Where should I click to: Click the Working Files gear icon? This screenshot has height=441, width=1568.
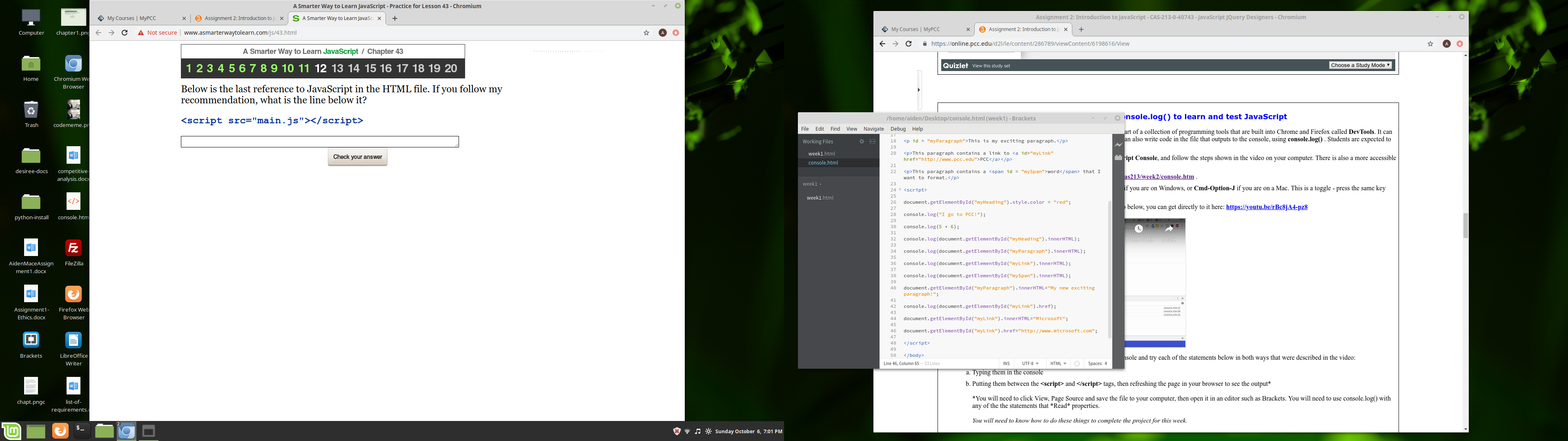[x=861, y=141]
